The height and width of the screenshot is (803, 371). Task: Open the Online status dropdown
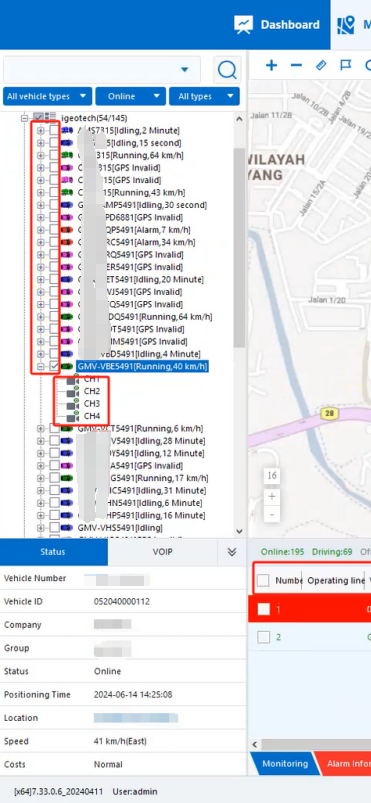(130, 96)
